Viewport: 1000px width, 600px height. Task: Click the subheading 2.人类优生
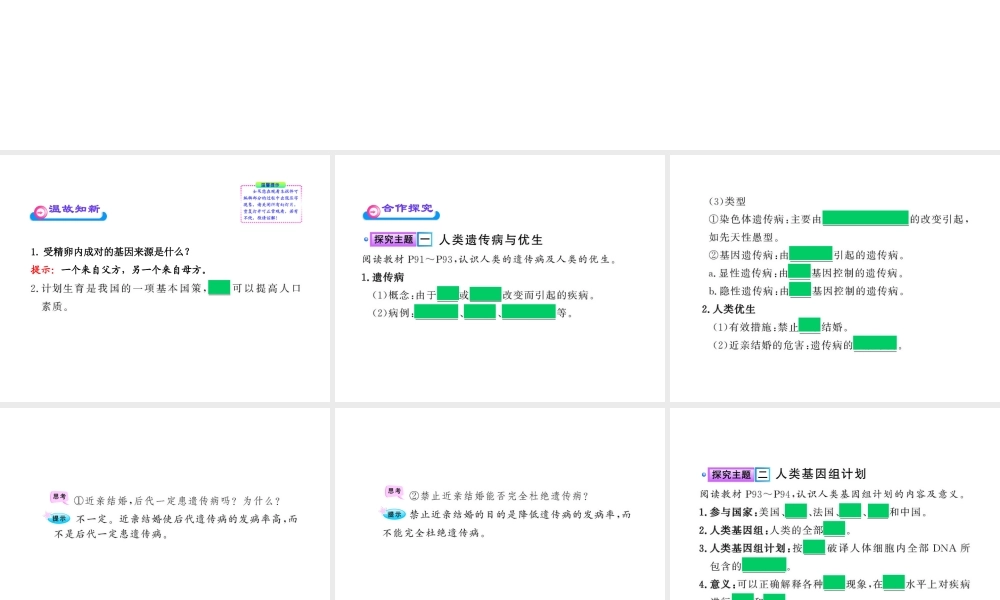click(728, 309)
